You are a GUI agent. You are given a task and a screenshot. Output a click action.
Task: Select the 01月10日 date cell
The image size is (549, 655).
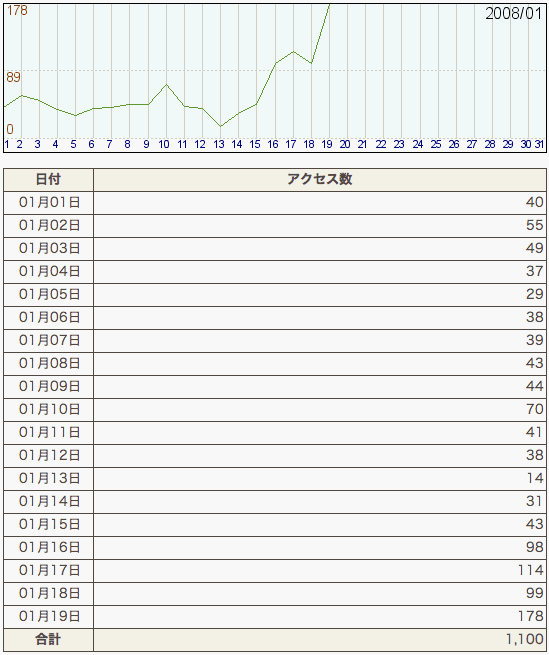(x=48, y=409)
